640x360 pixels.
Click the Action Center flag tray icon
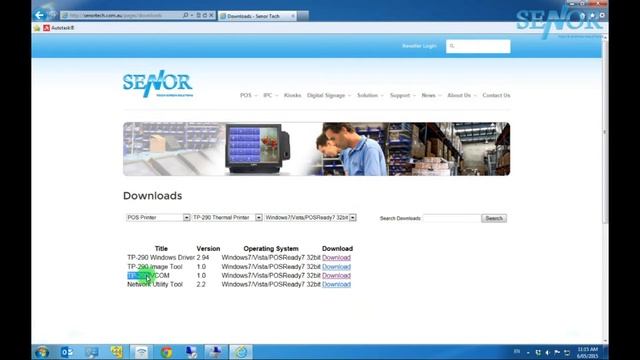pos(557,352)
